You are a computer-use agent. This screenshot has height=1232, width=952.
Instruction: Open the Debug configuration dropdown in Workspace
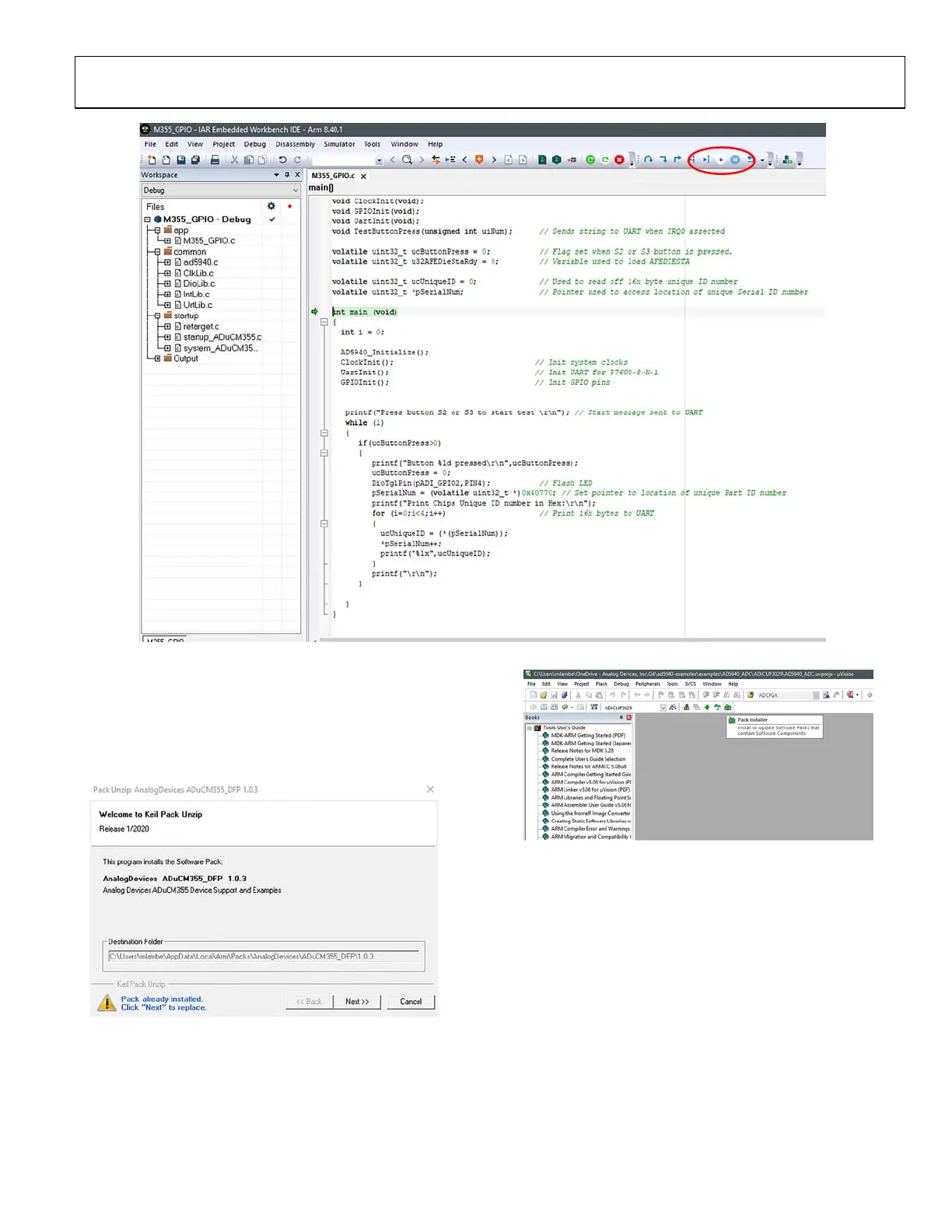tap(295, 190)
